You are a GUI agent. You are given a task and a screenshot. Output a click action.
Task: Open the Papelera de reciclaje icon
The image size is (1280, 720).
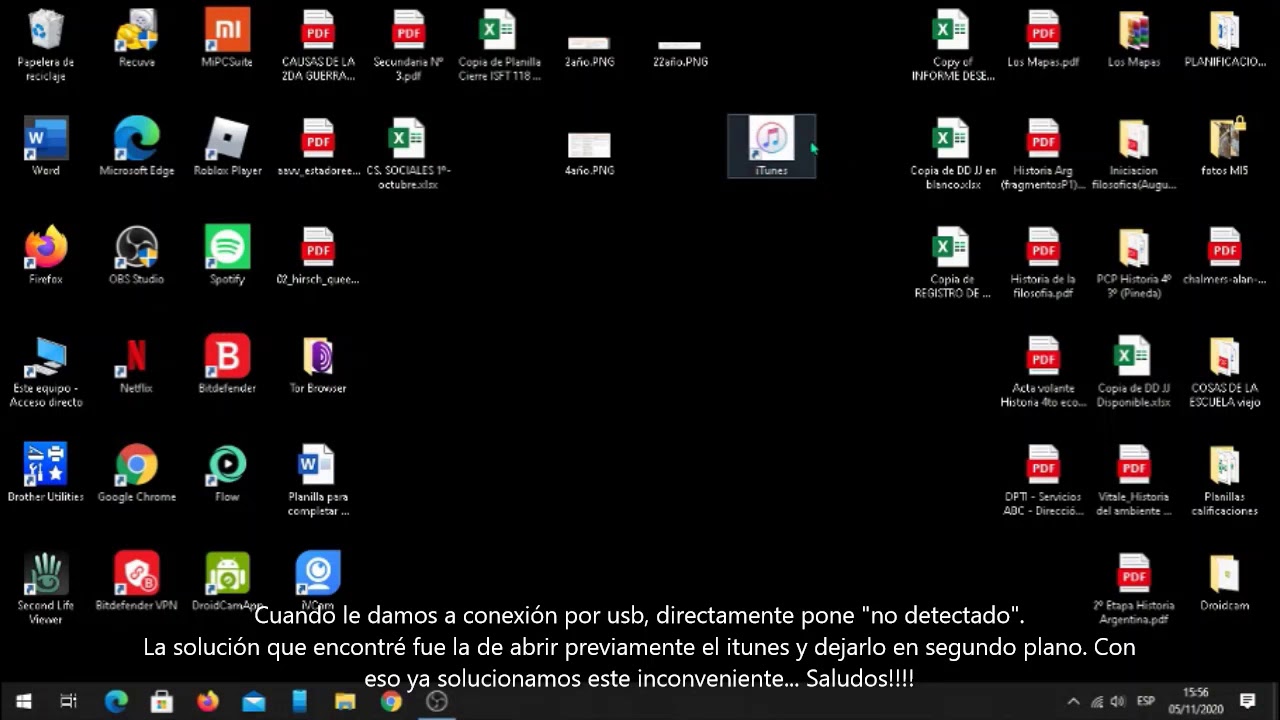point(46,44)
